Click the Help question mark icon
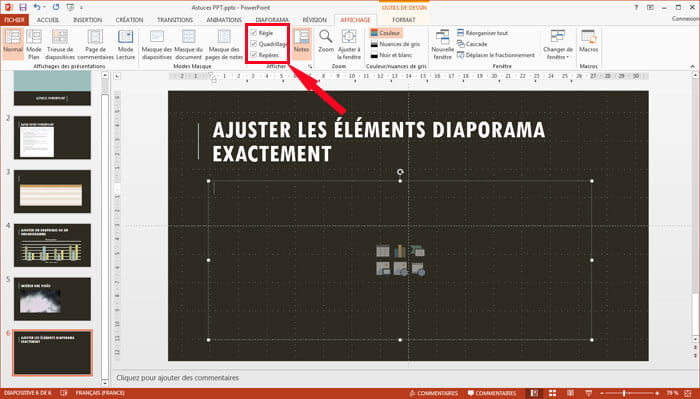This screenshot has height=399, width=700. tap(636, 7)
